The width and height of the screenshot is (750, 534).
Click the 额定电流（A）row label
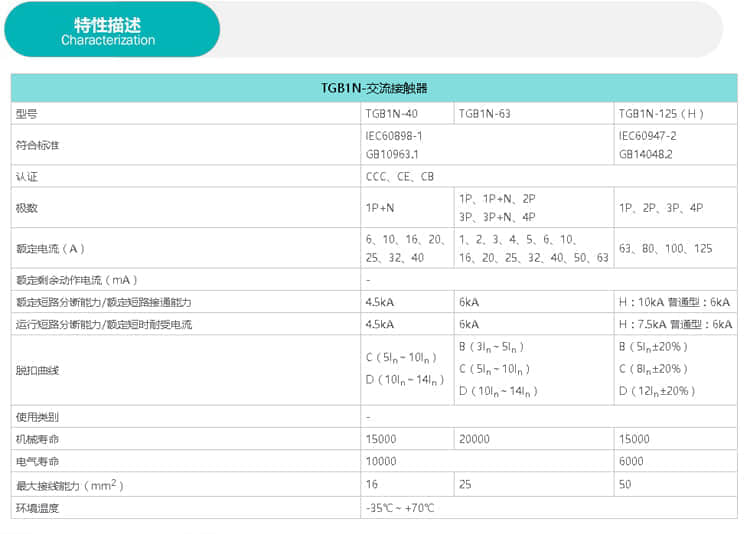pos(50,249)
